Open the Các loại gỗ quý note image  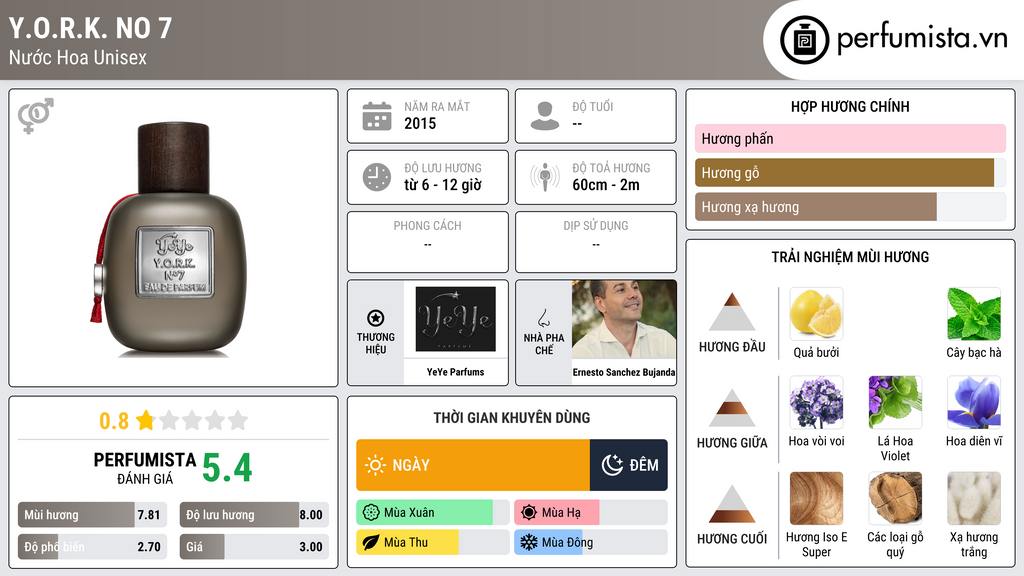click(x=895, y=498)
